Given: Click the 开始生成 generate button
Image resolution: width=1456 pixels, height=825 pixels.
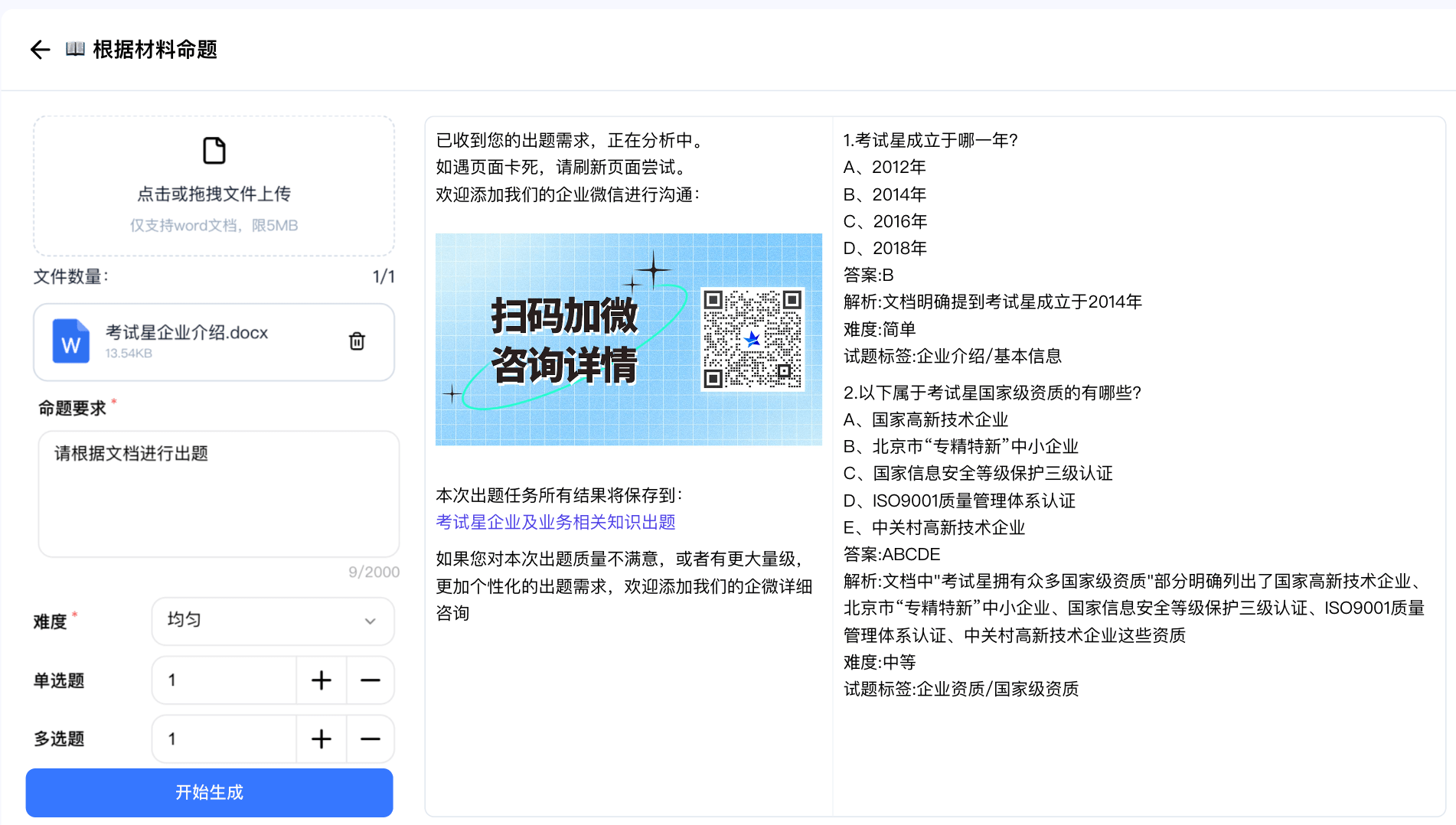Looking at the screenshot, I should [208, 793].
